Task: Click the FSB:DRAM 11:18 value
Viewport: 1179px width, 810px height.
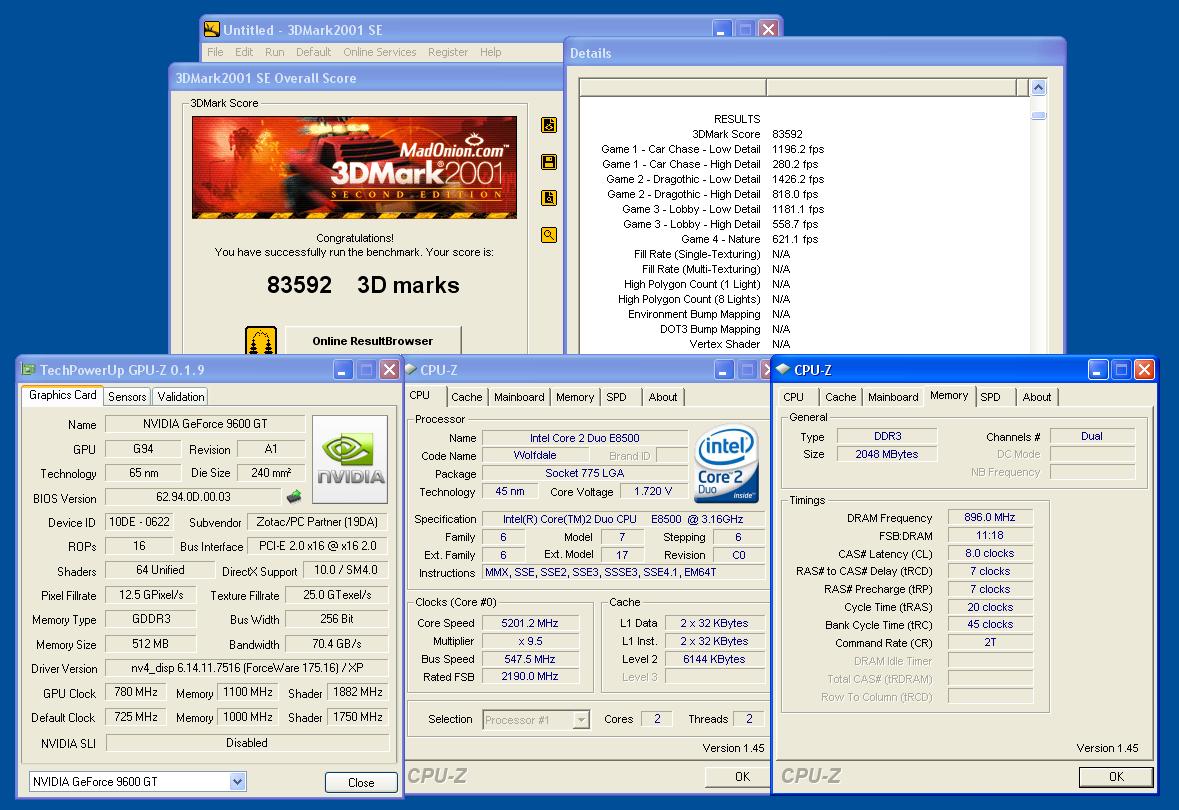Action: point(990,535)
